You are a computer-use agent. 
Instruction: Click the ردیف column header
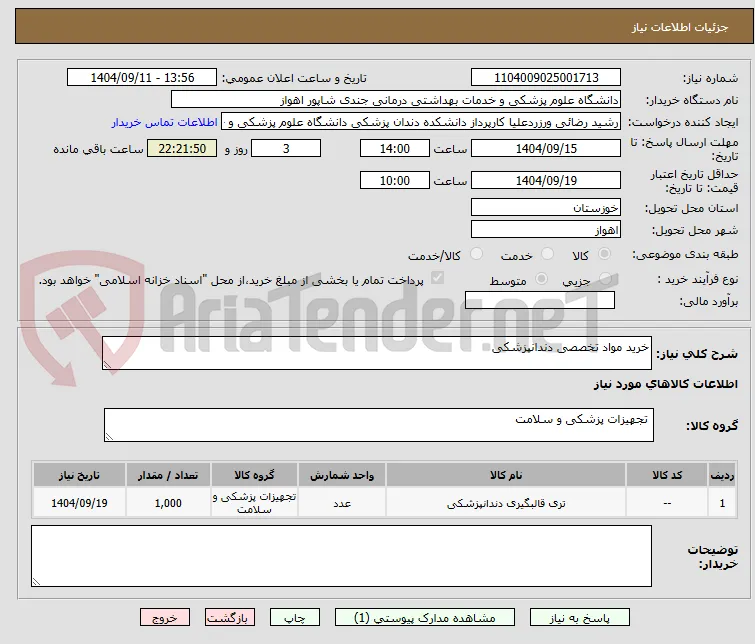[722, 475]
